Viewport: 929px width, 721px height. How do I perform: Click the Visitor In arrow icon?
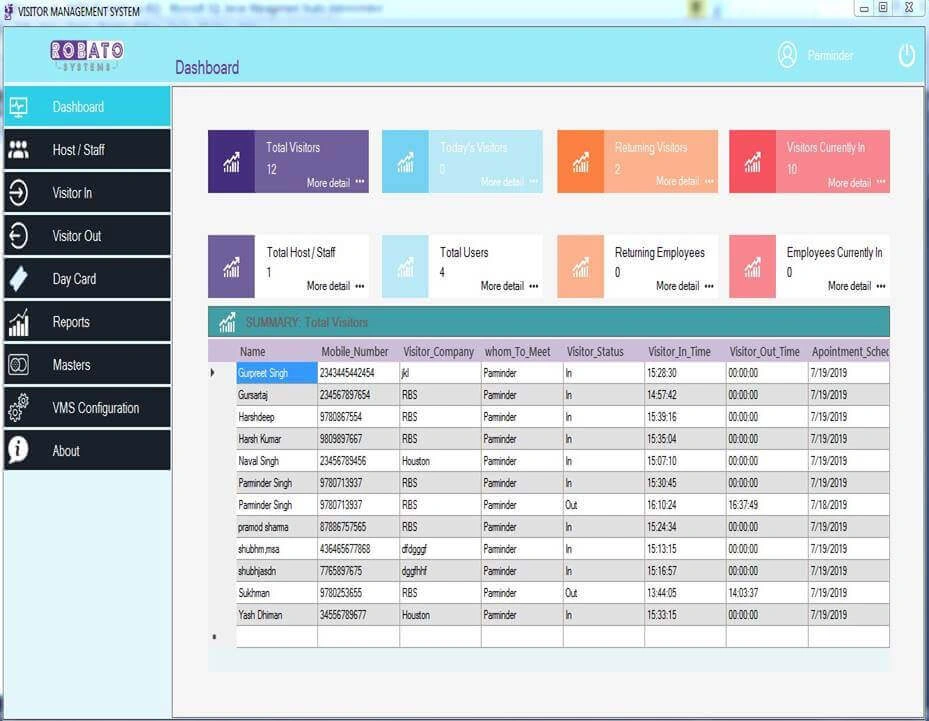coord(18,193)
